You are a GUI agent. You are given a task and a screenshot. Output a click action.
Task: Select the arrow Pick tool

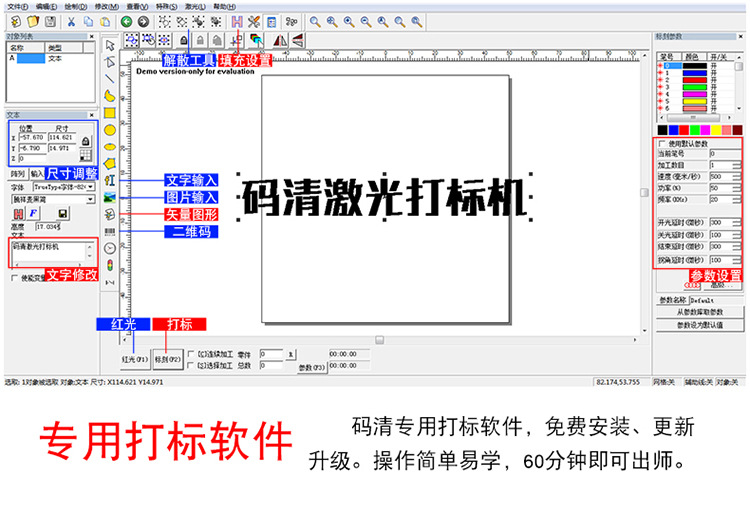point(110,45)
